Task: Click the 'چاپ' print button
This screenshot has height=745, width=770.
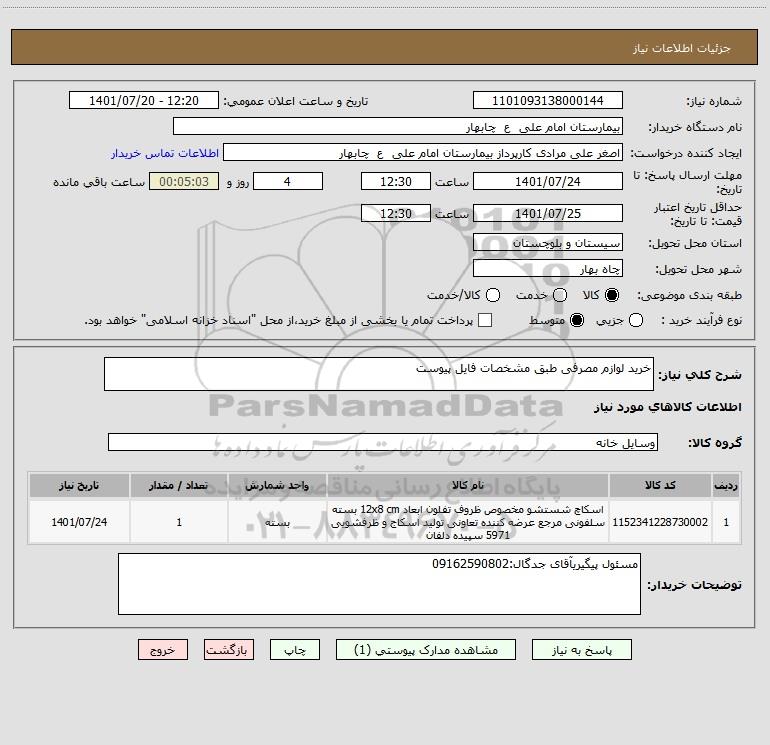Action: [x=295, y=650]
